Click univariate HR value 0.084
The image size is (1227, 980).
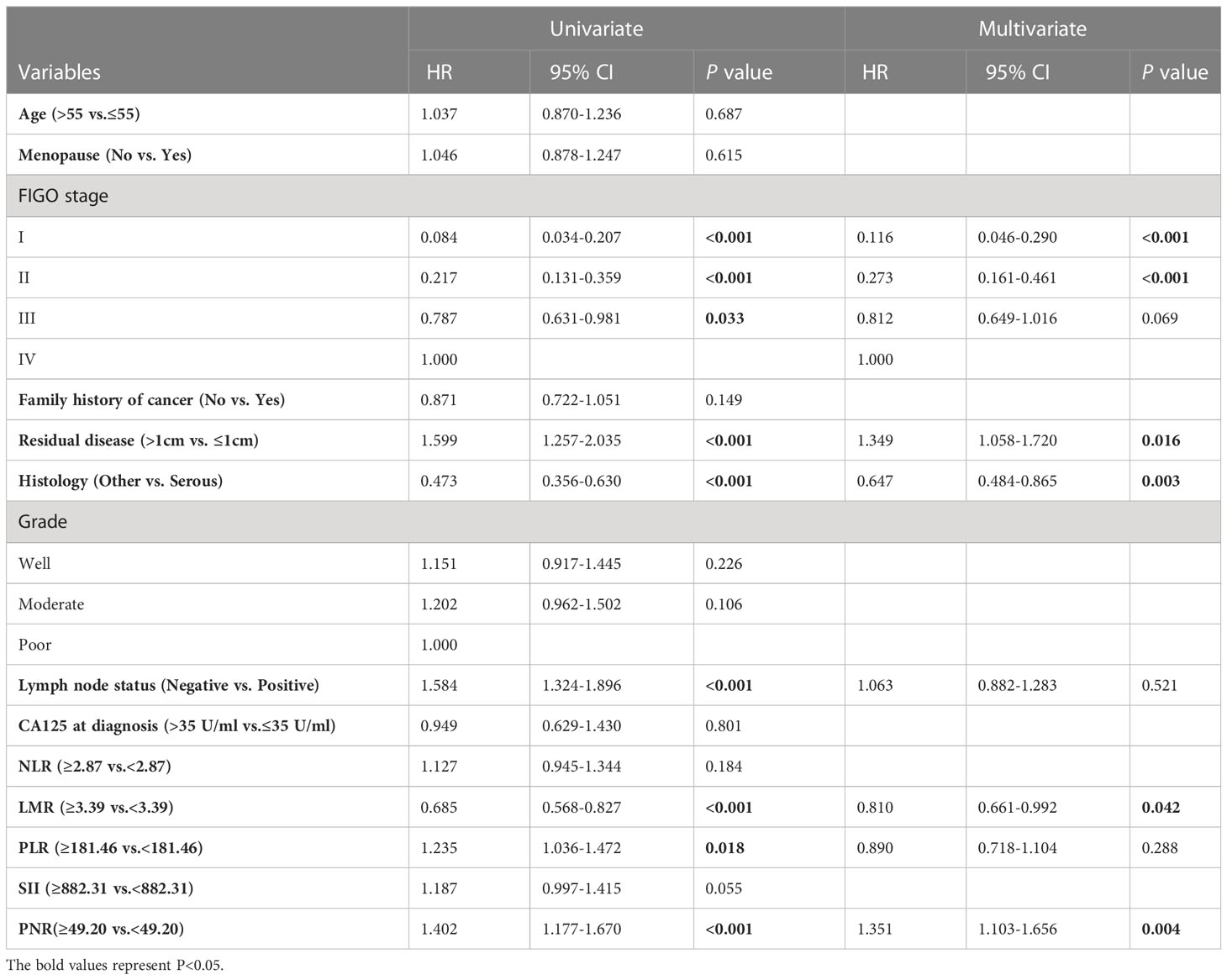[x=439, y=238]
